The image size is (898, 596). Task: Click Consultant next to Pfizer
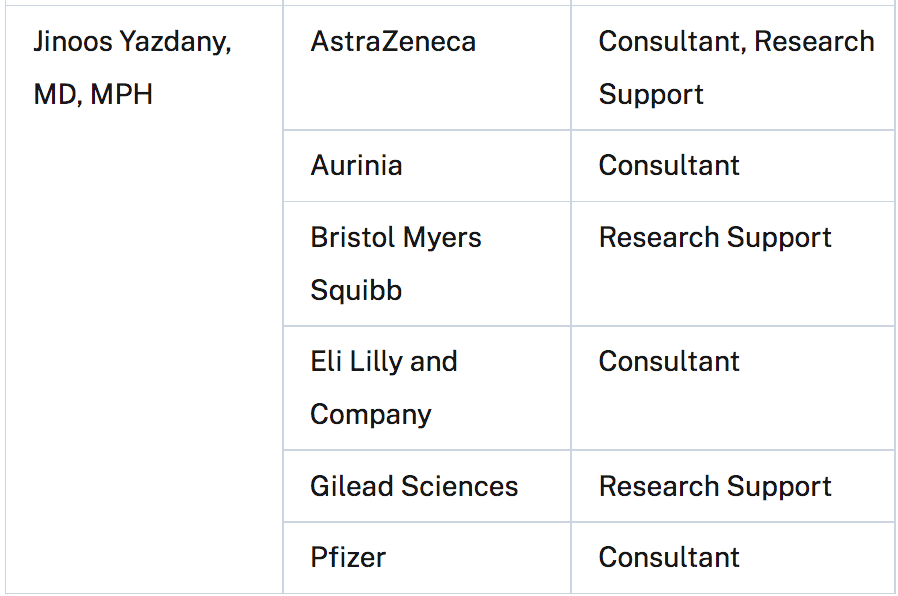pos(669,558)
